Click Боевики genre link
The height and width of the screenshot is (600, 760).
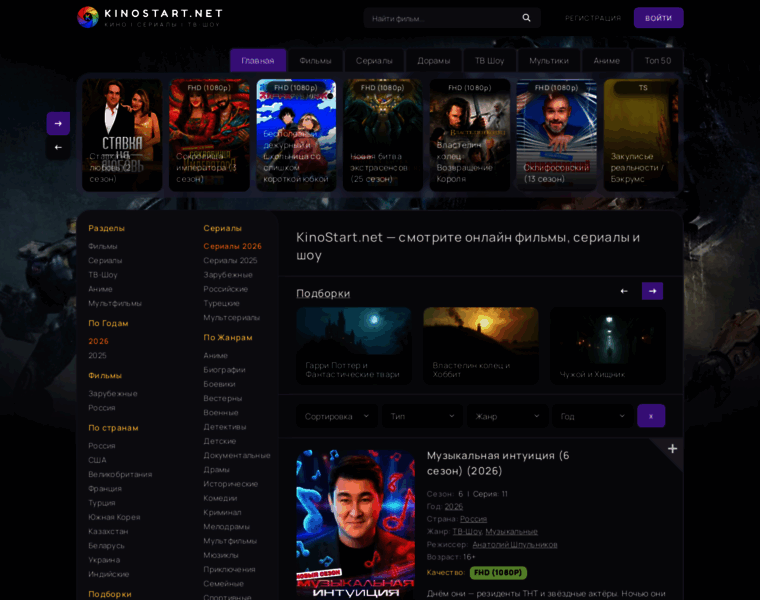(220, 384)
